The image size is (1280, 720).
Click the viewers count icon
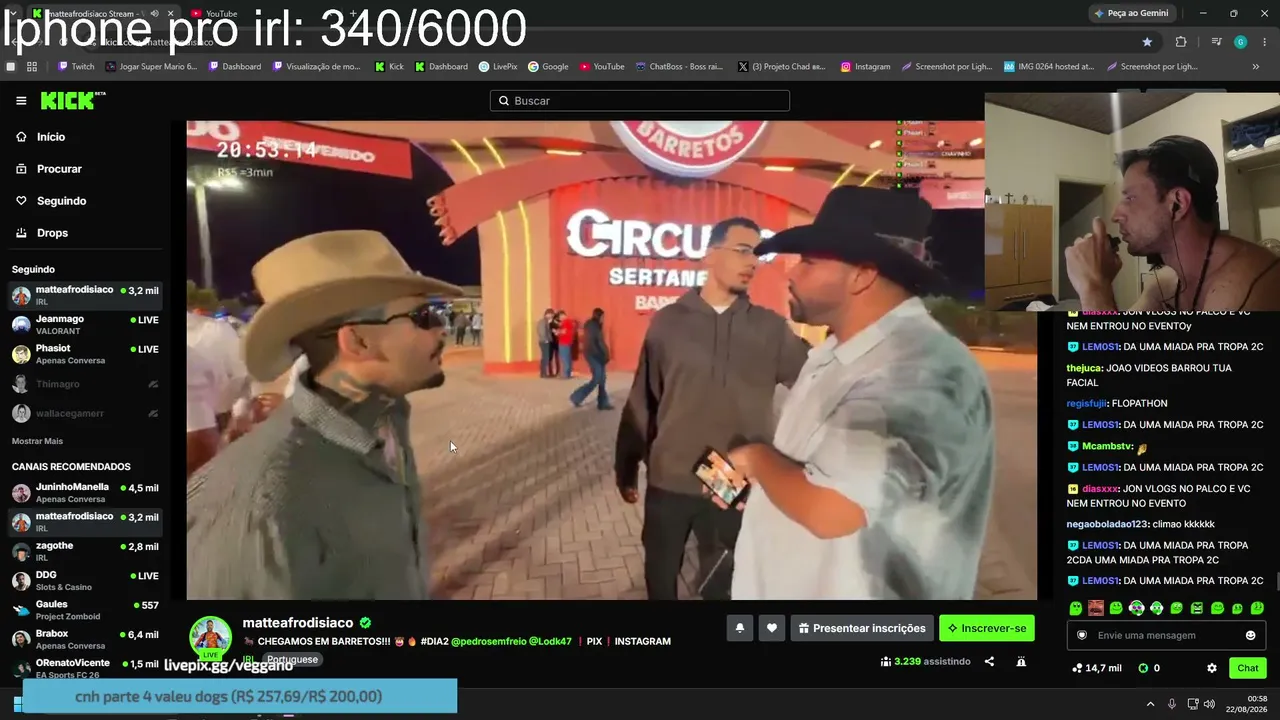pos(886,661)
